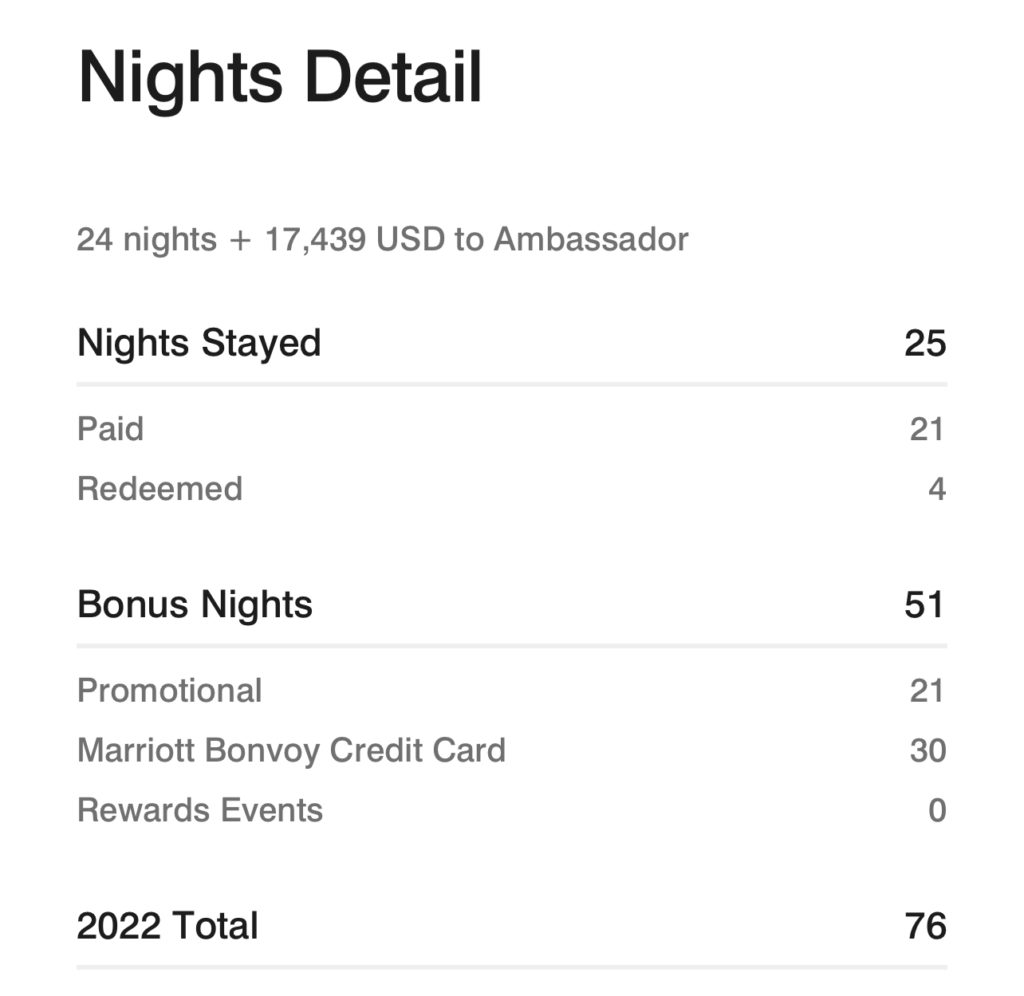Click the Bonus Nights count of 51

[924, 605]
